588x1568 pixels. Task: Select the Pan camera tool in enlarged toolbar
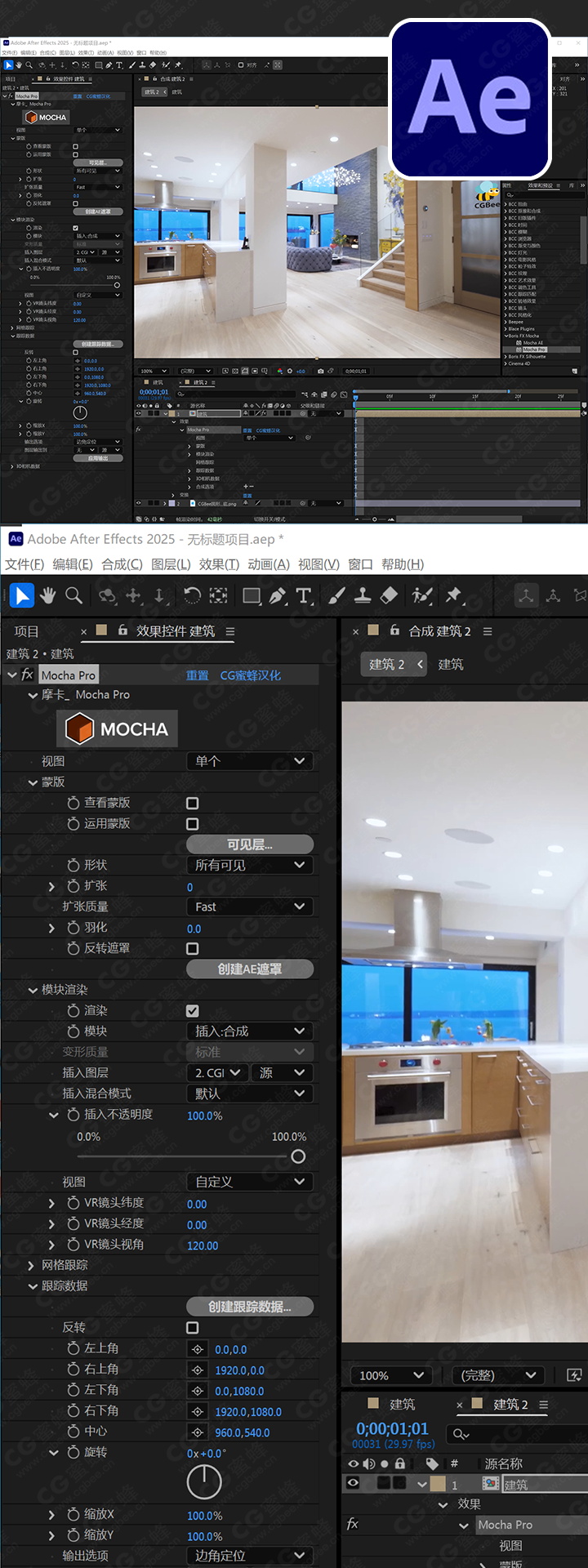click(x=134, y=595)
